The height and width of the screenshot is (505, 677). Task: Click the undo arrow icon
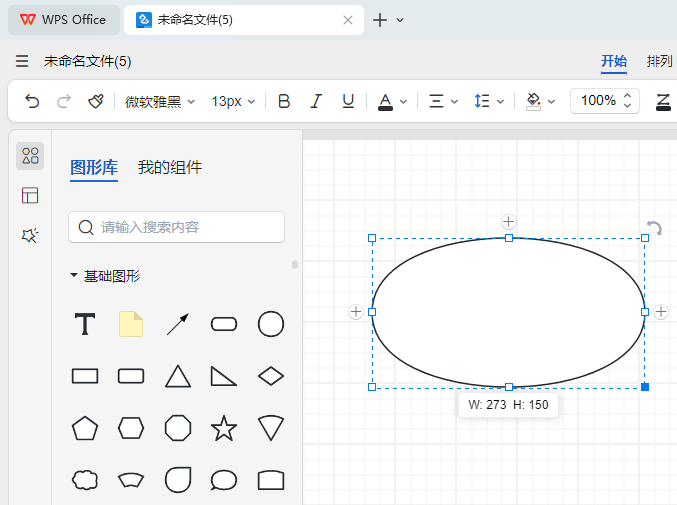click(32, 101)
